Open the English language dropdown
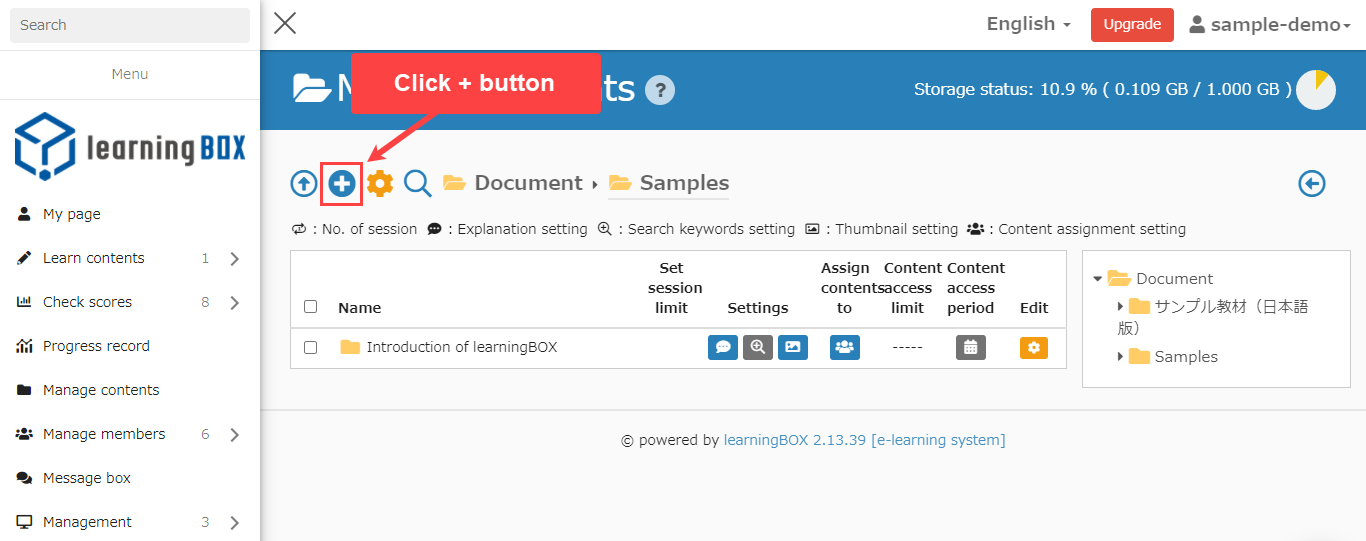The height and width of the screenshot is (541, 1366). pos(1028,24)
